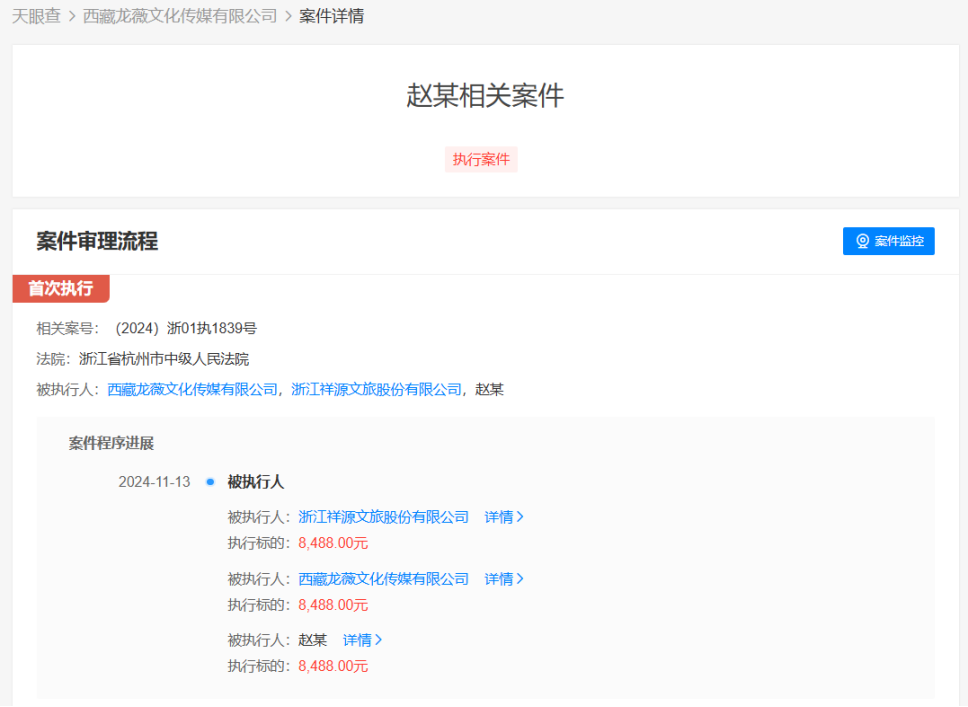Open 西藏龙薇文化传媒有限公司 link in case progress
This screenshot has height=707, width=968.
point(383,579)
